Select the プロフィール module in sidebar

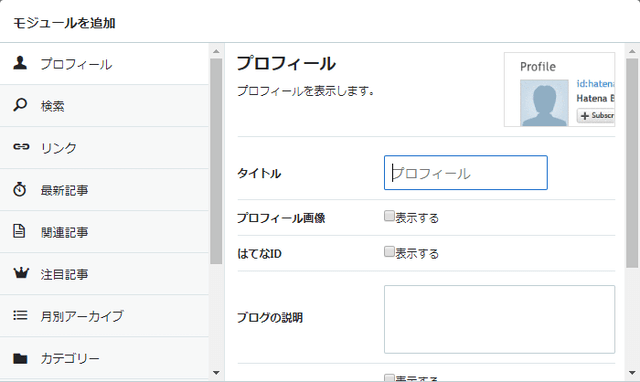(x=104, y=64)
